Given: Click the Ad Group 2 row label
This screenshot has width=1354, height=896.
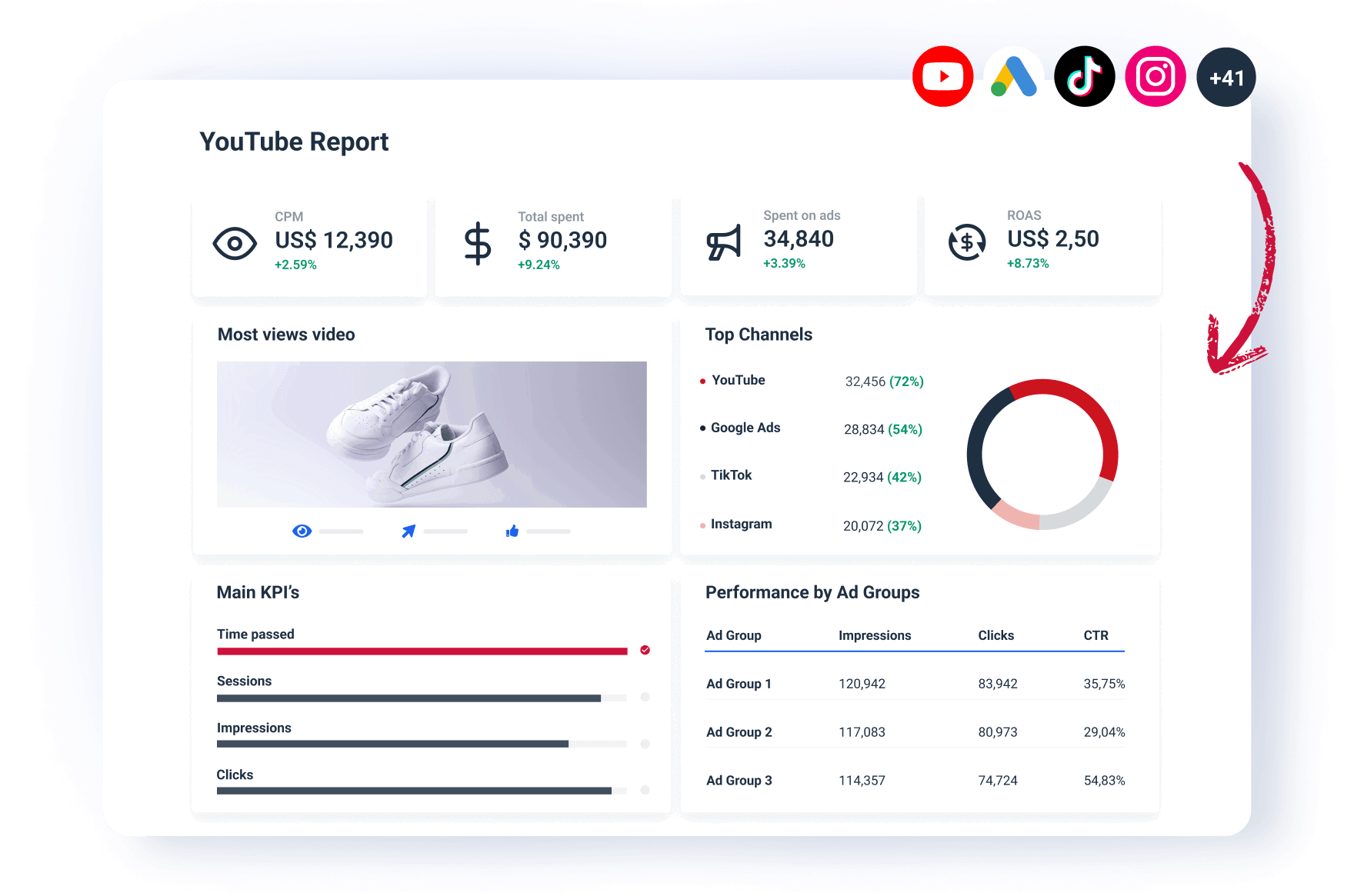Looking at the screenshot, I should pos(739,732).
